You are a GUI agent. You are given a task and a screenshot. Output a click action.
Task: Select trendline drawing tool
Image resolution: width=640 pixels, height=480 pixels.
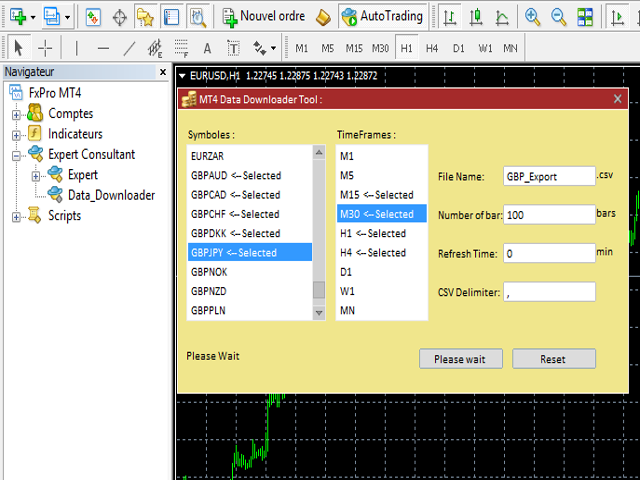pos(129,48)
